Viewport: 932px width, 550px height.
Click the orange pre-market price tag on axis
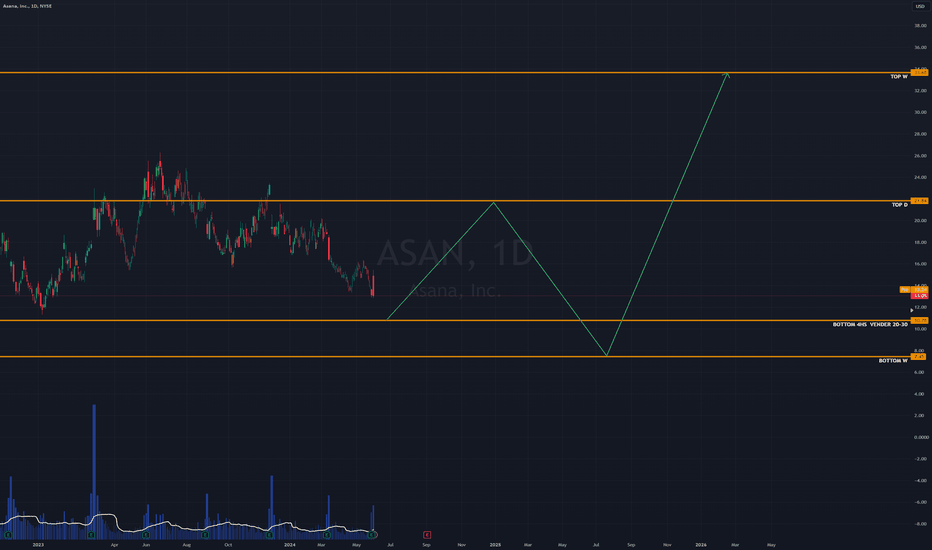point(914,290)
